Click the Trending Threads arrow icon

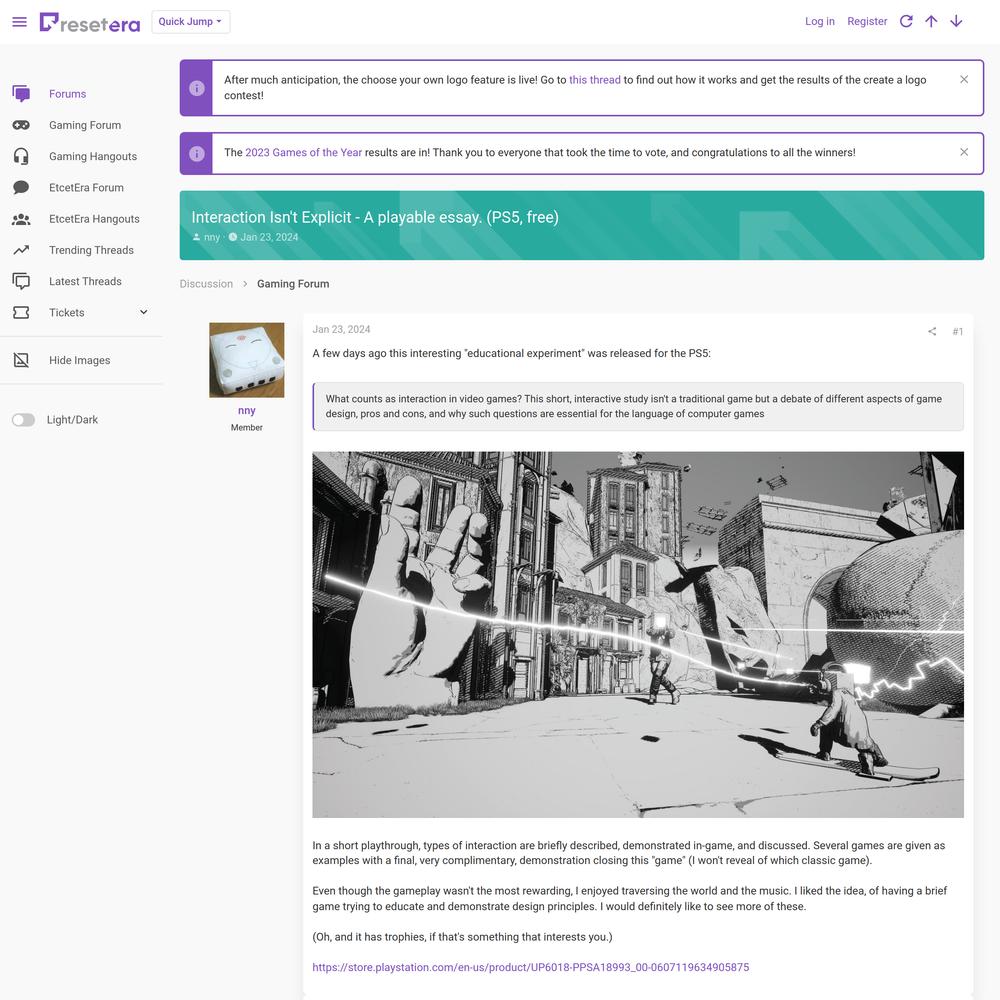21,250
